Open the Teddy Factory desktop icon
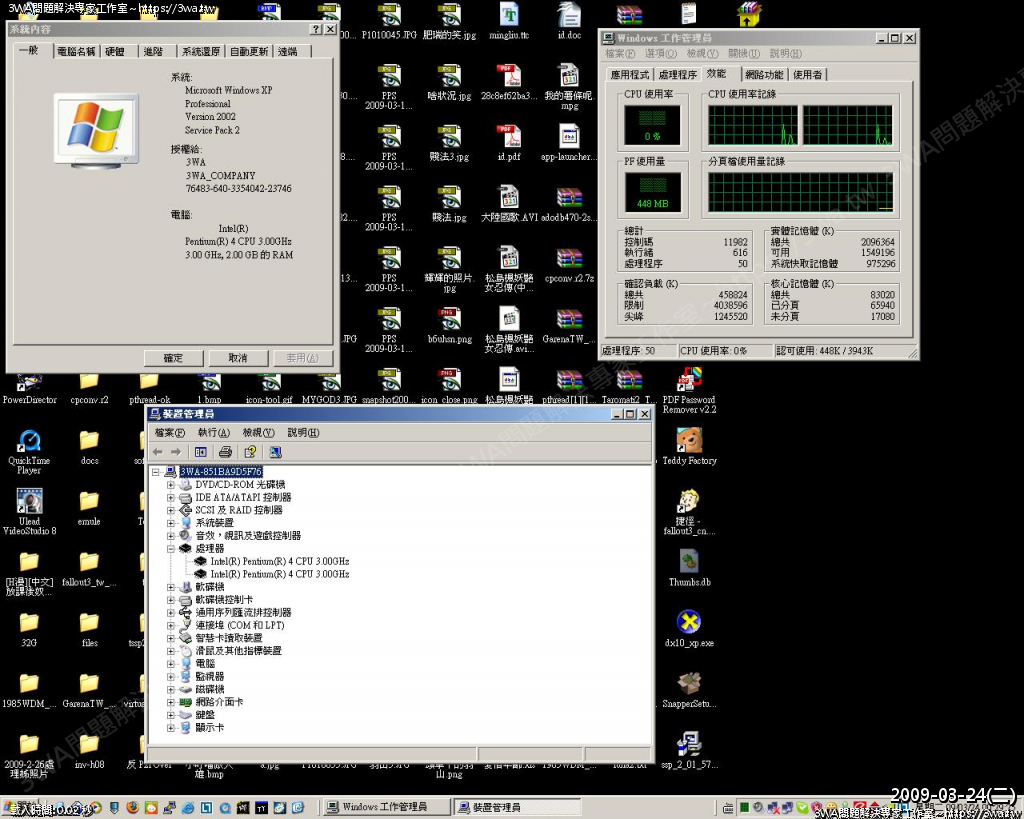The width and height of the screenshot is (1024, 819). pos(689,440)
